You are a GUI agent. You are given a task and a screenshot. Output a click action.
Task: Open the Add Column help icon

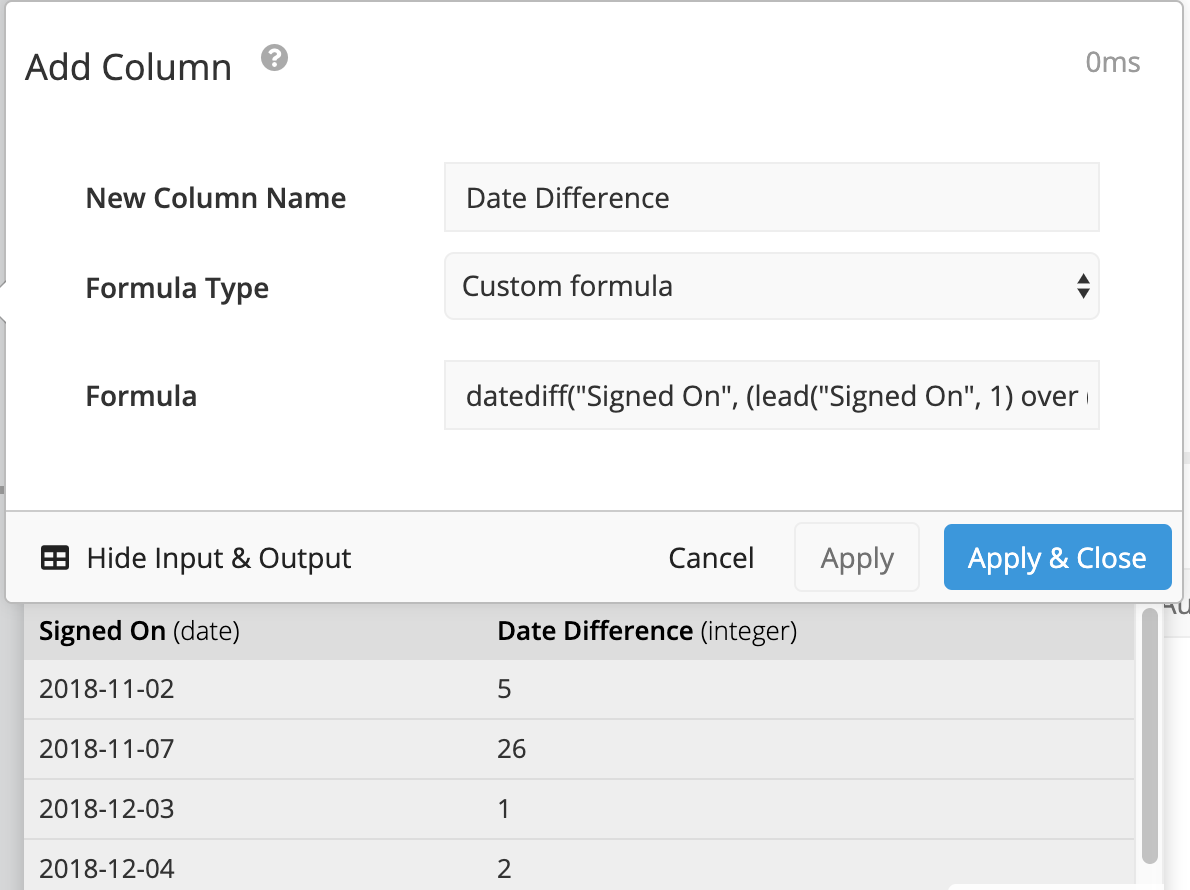point(275,58)
